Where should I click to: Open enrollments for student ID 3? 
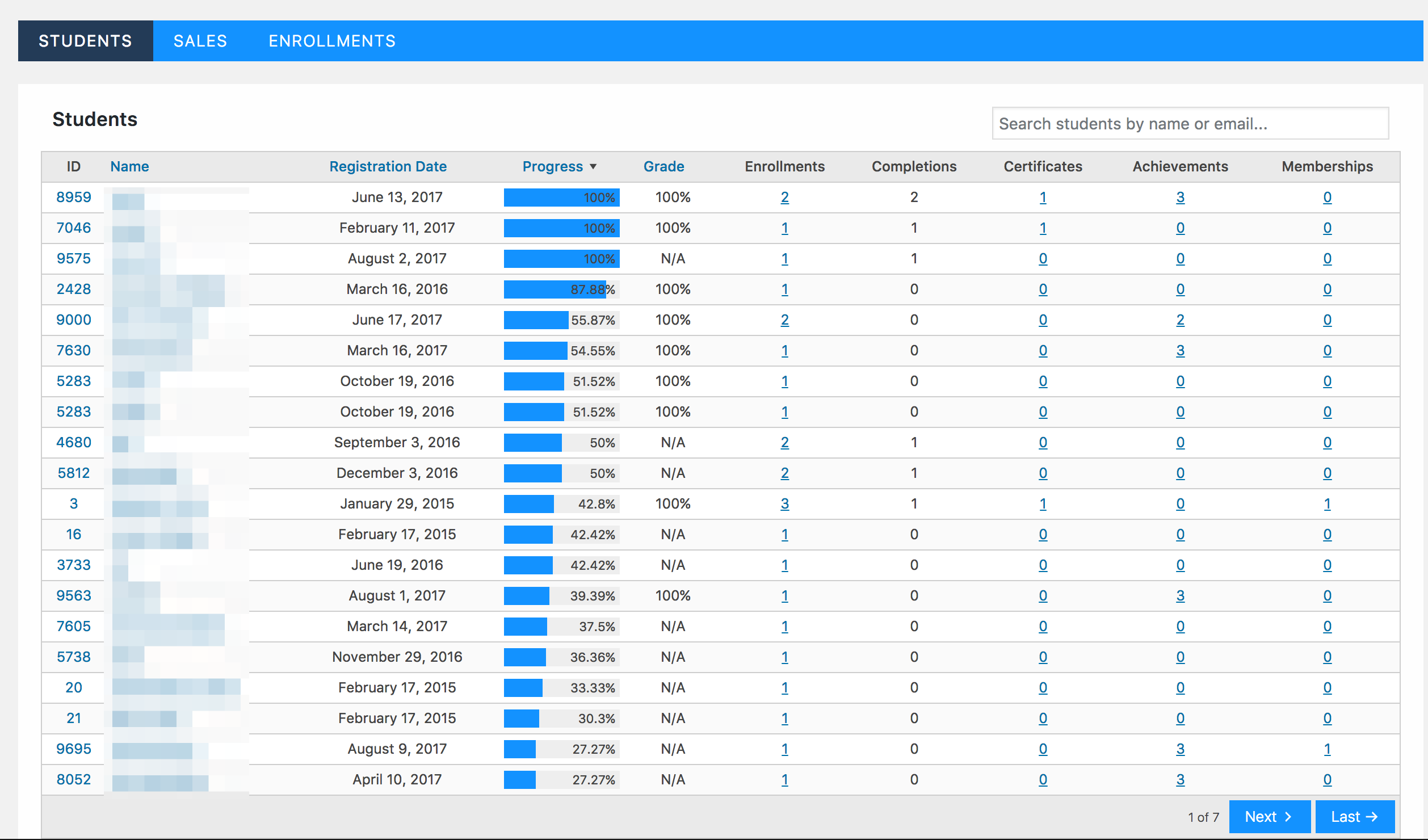point(784,504)
